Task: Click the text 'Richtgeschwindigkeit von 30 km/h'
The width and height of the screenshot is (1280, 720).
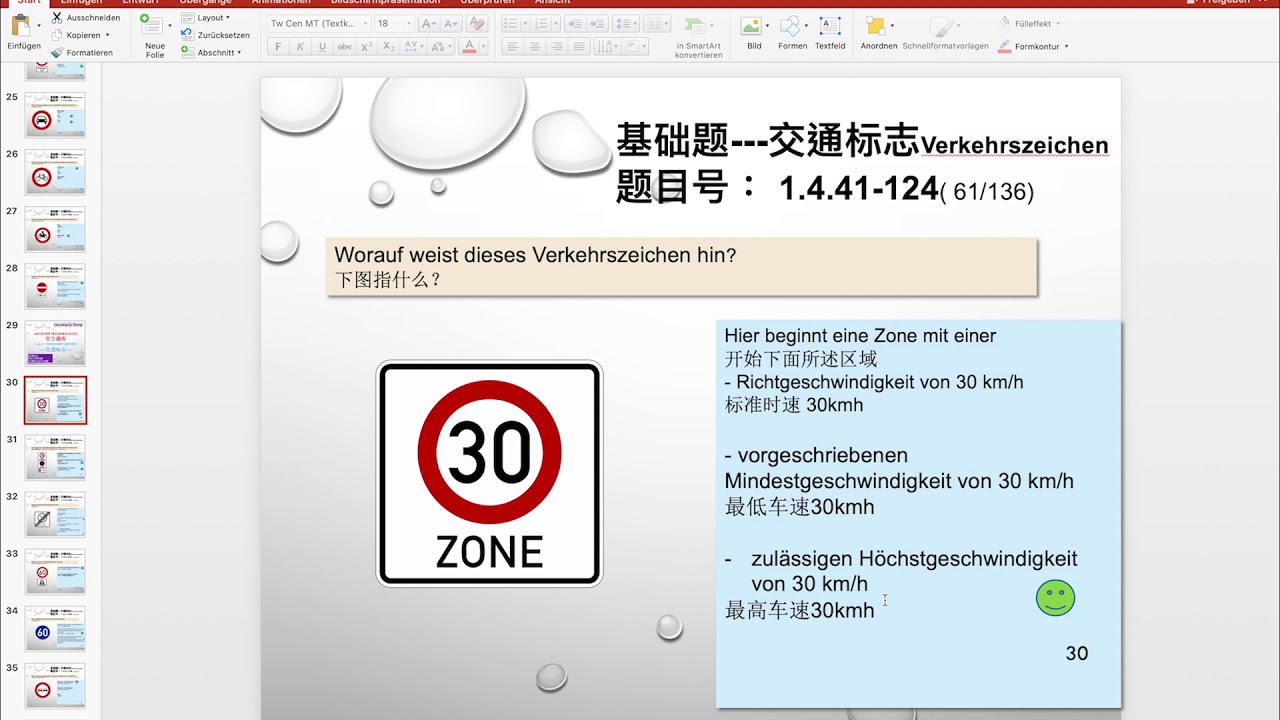Action: coord(880,382)
